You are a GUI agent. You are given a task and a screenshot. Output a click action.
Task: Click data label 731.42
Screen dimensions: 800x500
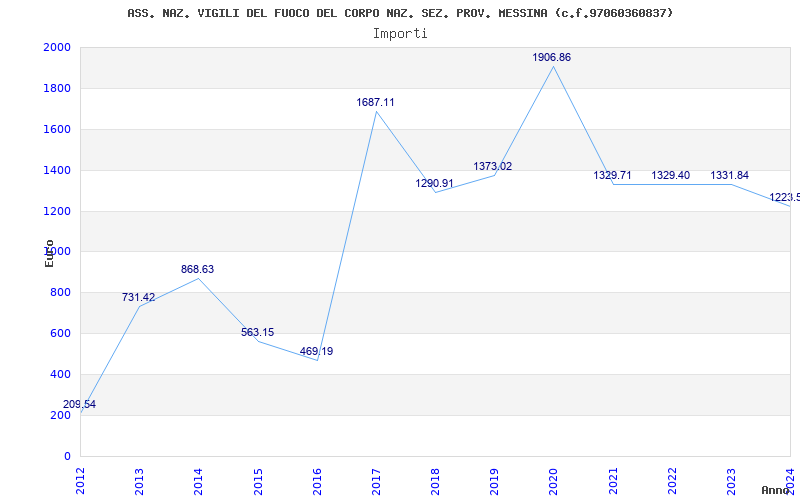click(138, 297)
